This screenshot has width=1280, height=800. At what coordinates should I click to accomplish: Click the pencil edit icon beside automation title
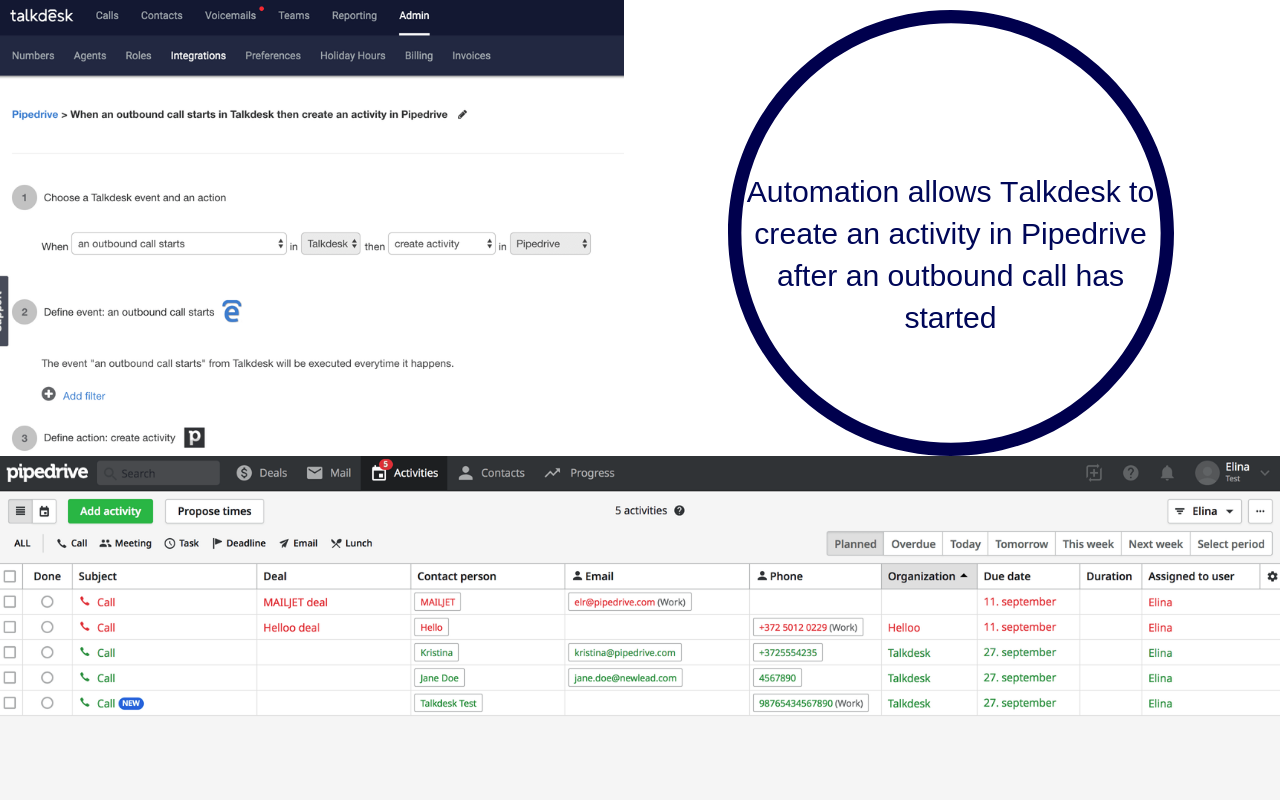pyautogui.click(x=462, y=115)
